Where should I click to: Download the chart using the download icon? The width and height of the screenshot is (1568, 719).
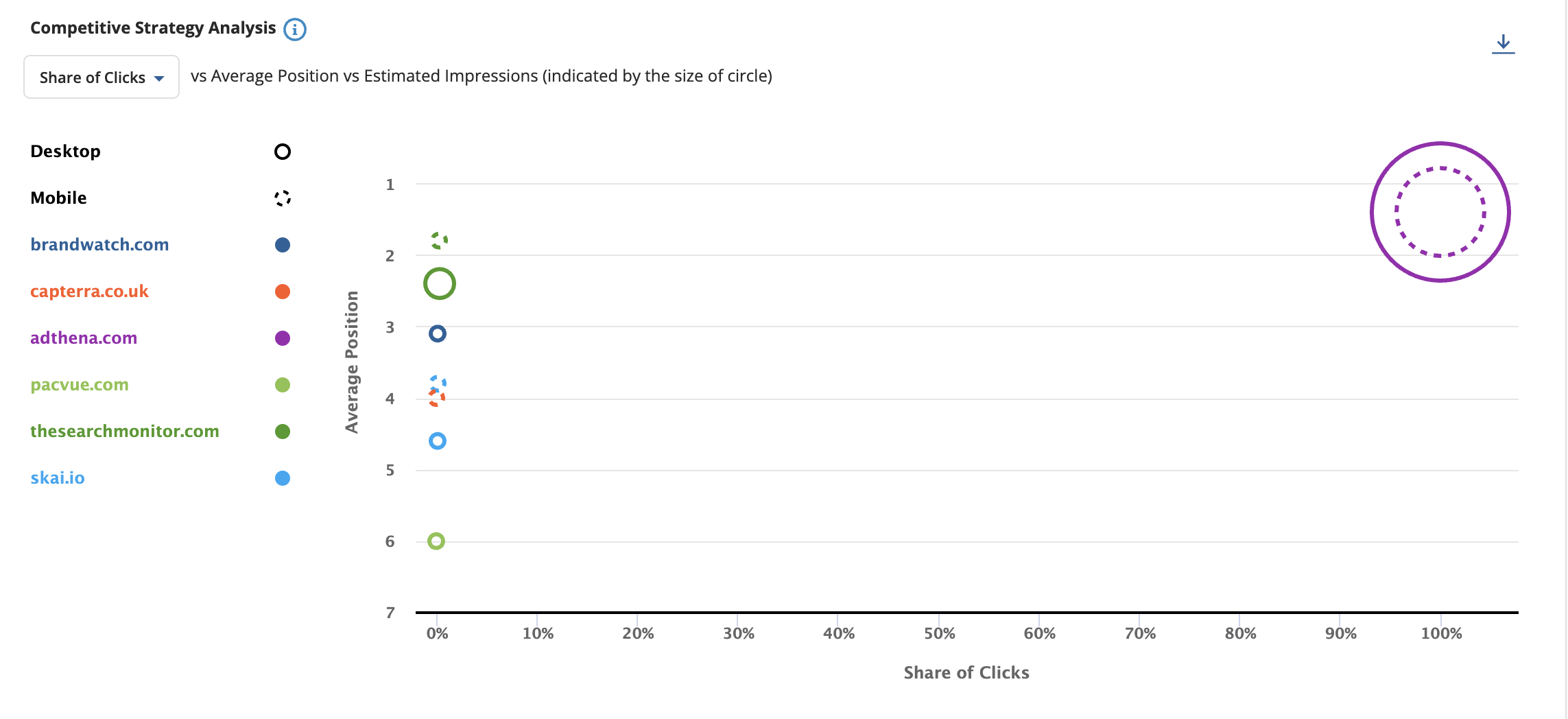(x=1503, y=44)
